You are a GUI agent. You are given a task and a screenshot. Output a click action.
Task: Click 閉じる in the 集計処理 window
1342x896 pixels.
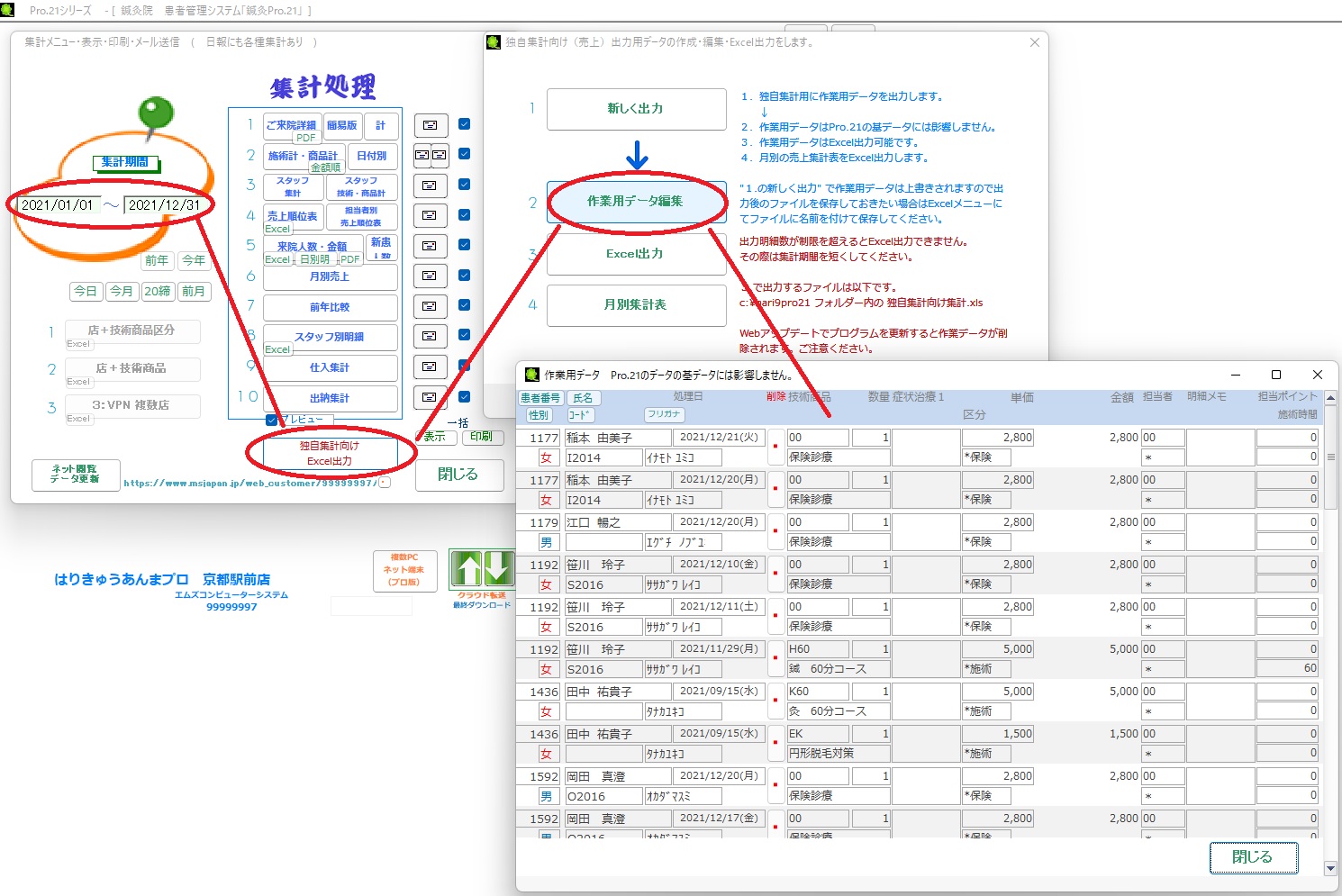[458, 475]
